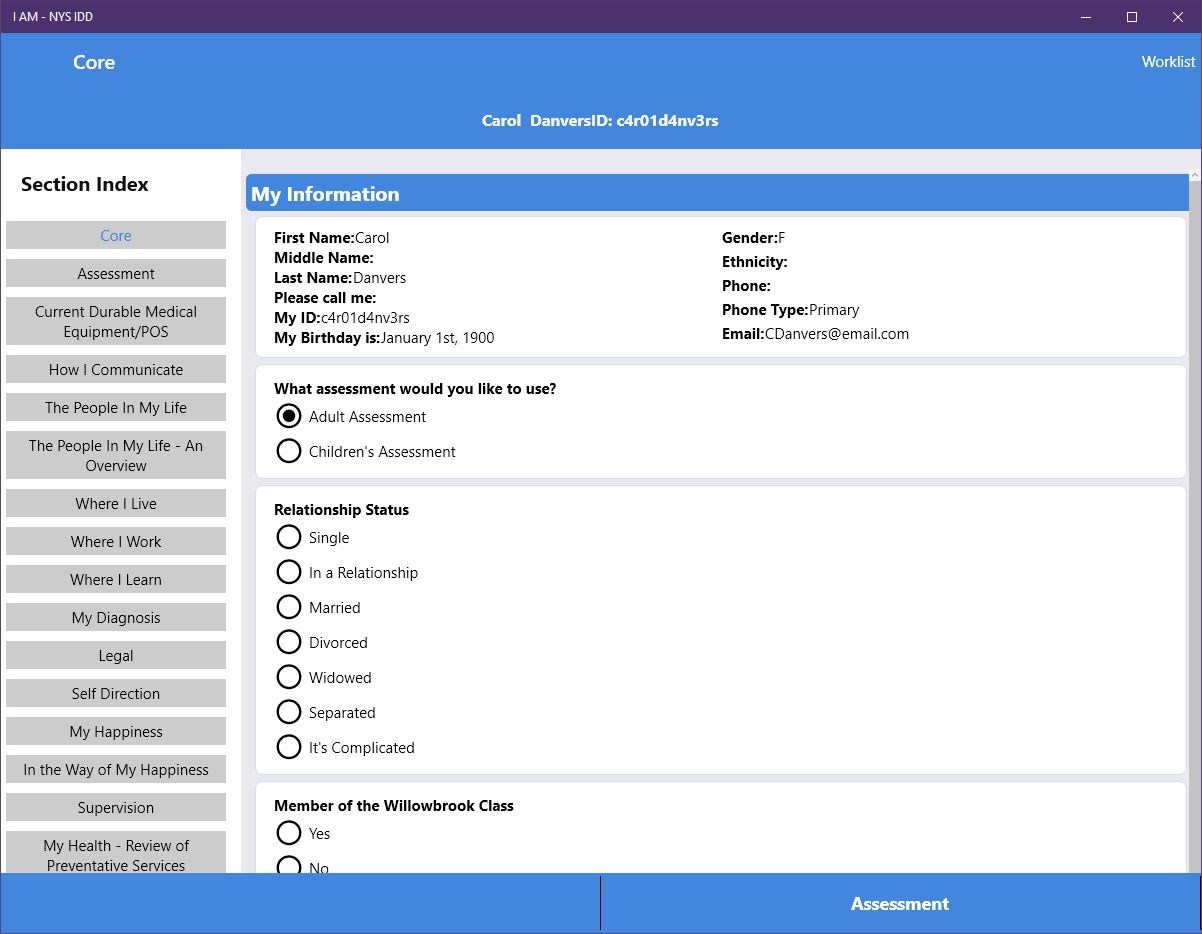Open Current Durable Medical Equipment/POS section
The height and width of the screenshot is (934, 1202).
click(x=116, y=321)
